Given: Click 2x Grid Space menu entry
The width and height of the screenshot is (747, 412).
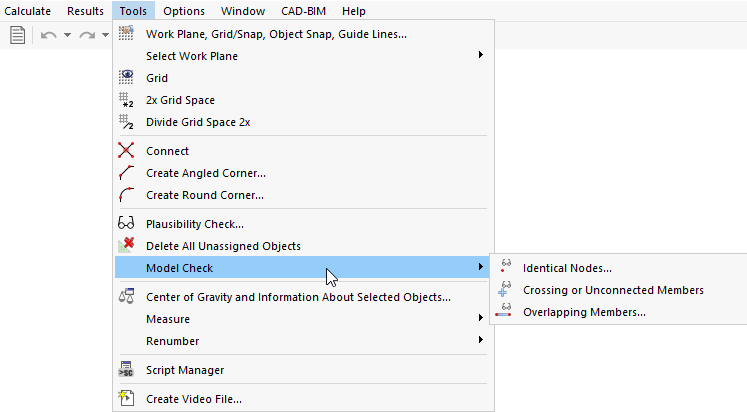Looking at the screenshot, I should [180, 100].
